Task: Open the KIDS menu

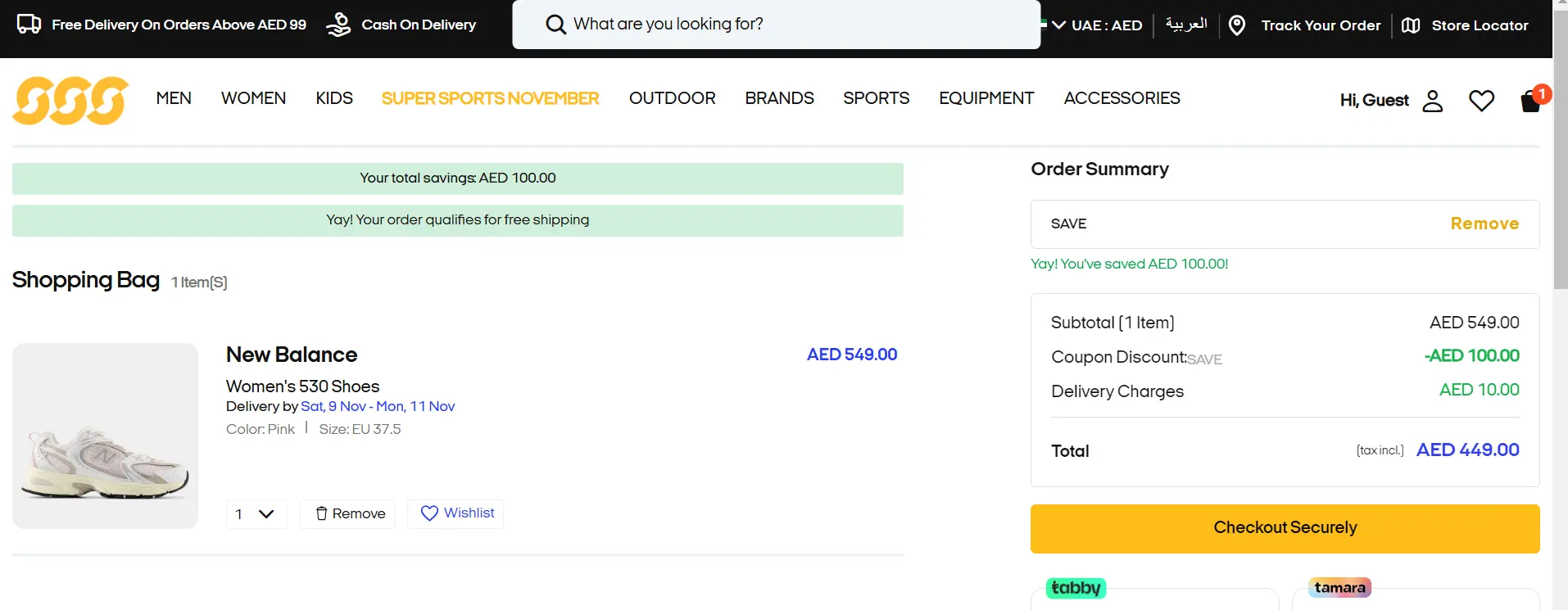Action: [x=334, y=98]
